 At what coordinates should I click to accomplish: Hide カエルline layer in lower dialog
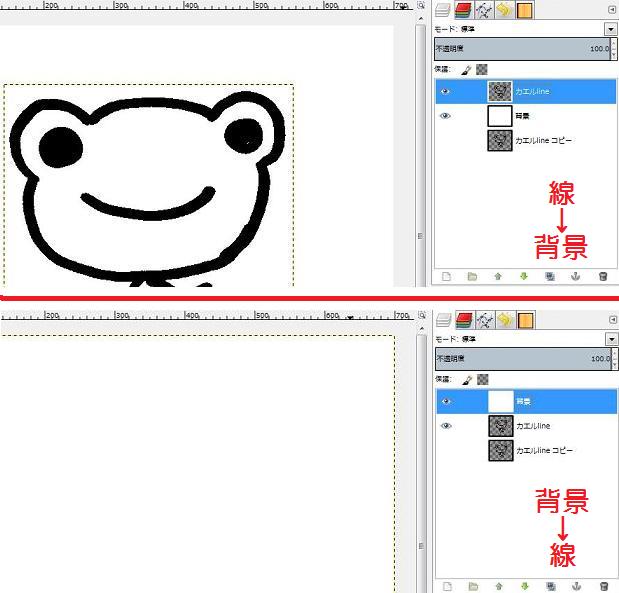coord(446,426)
